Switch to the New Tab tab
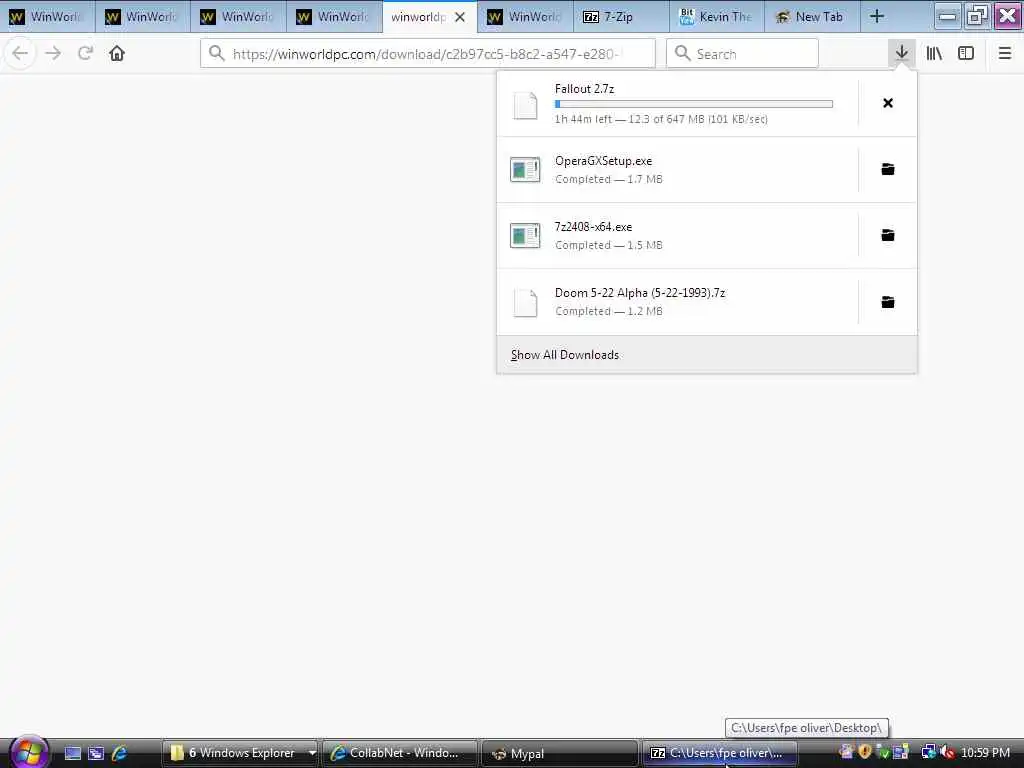The image size is (1024, 768). click(x=812, y=17)
